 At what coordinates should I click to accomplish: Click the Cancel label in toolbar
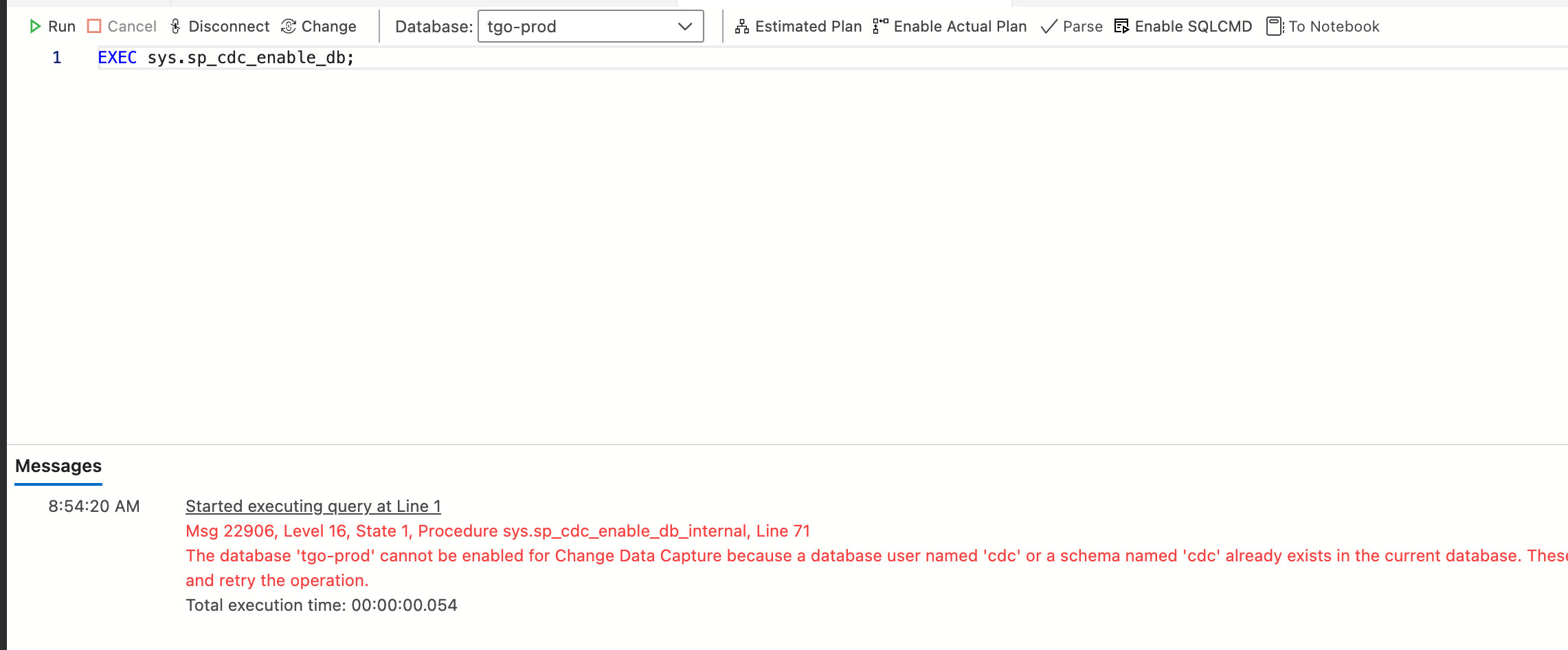pos(132,26)
